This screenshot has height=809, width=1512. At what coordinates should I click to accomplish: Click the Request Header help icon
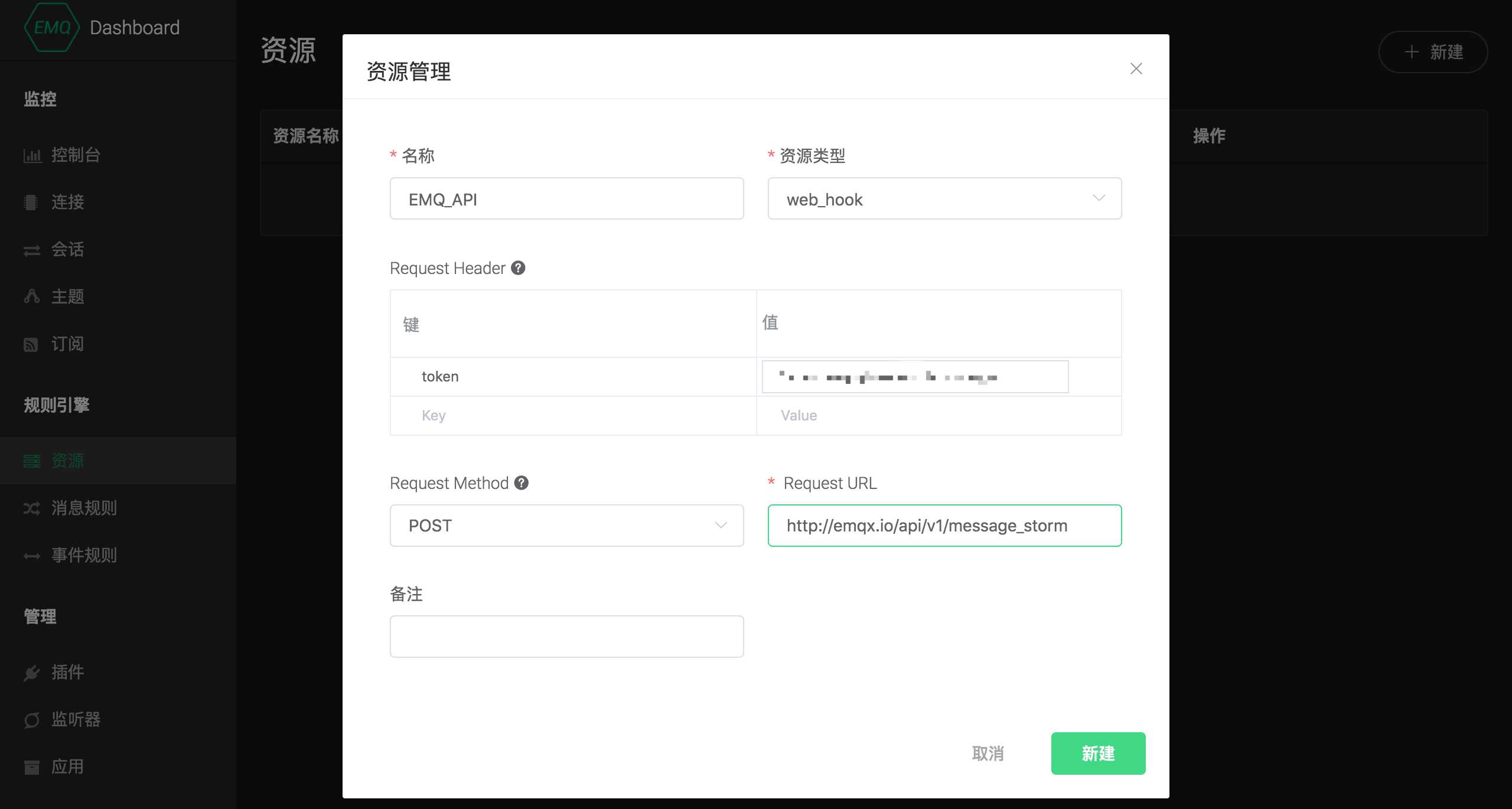point(518,268)
